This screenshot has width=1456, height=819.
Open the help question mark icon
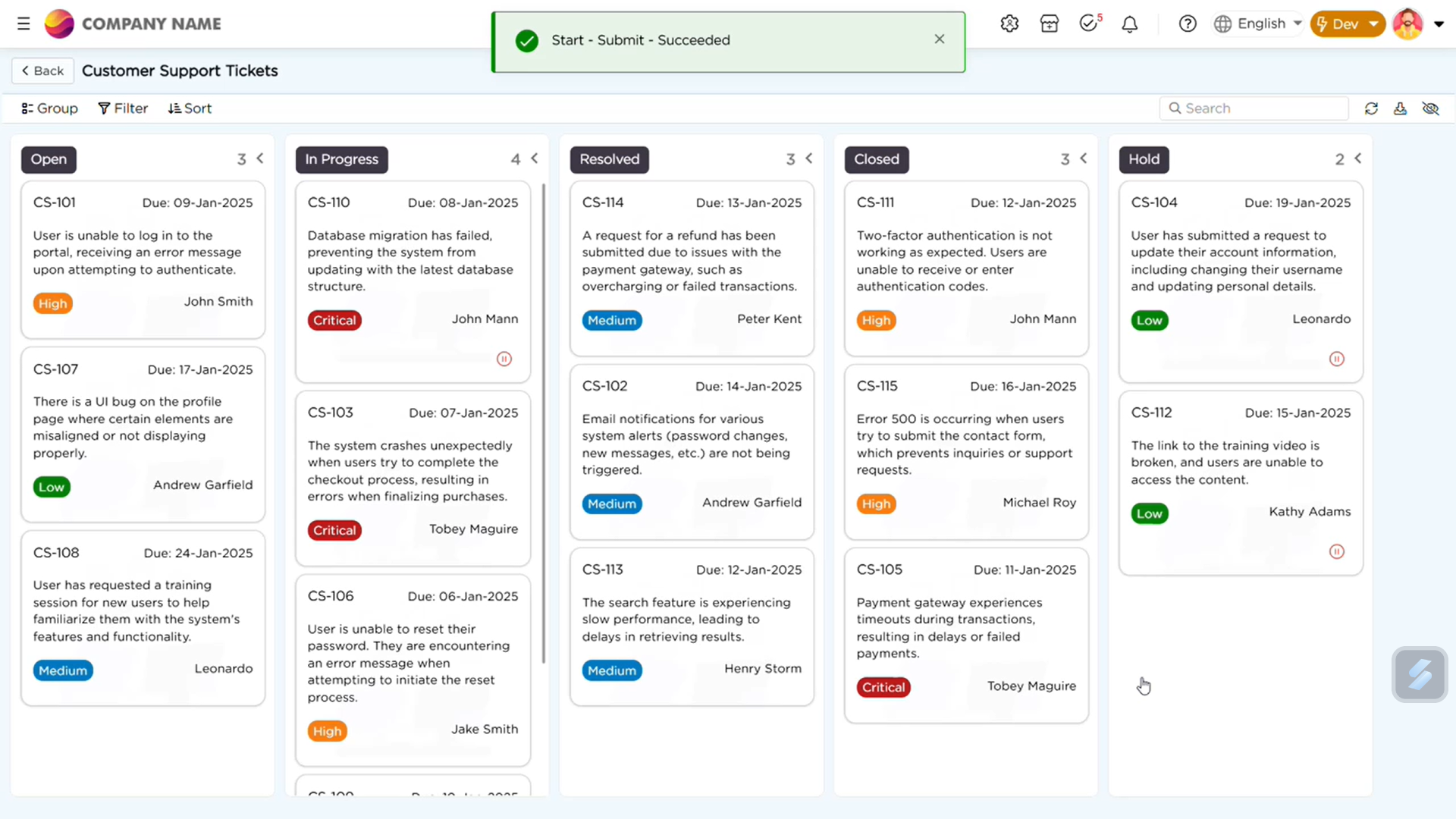coord(1188,24)
